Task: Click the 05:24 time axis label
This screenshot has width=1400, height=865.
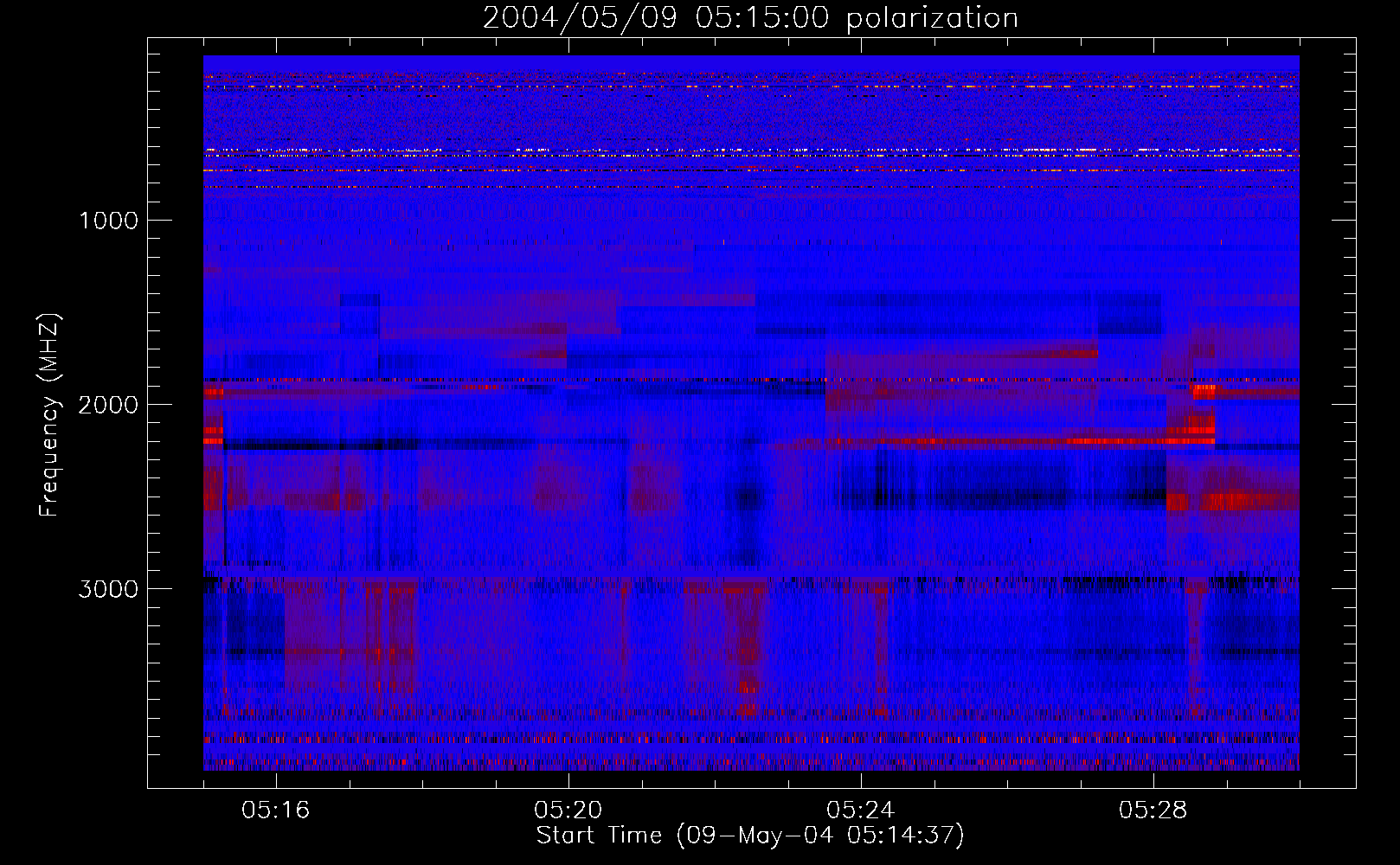Action: [861, 811]
